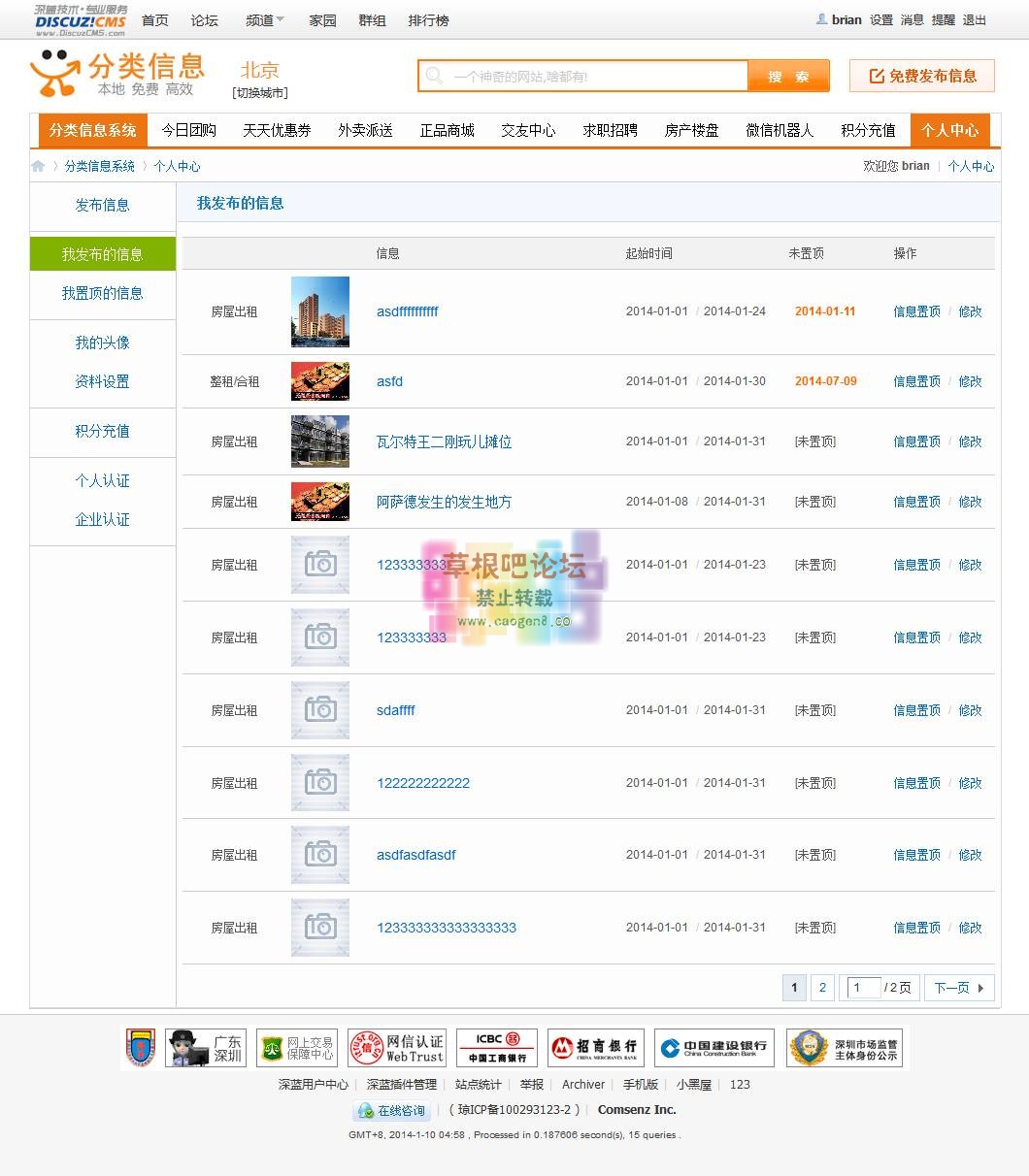Click the 网信认证 WebTrust certification badge
The width and height of the screenshot is (1029, 1176).
396,1047
